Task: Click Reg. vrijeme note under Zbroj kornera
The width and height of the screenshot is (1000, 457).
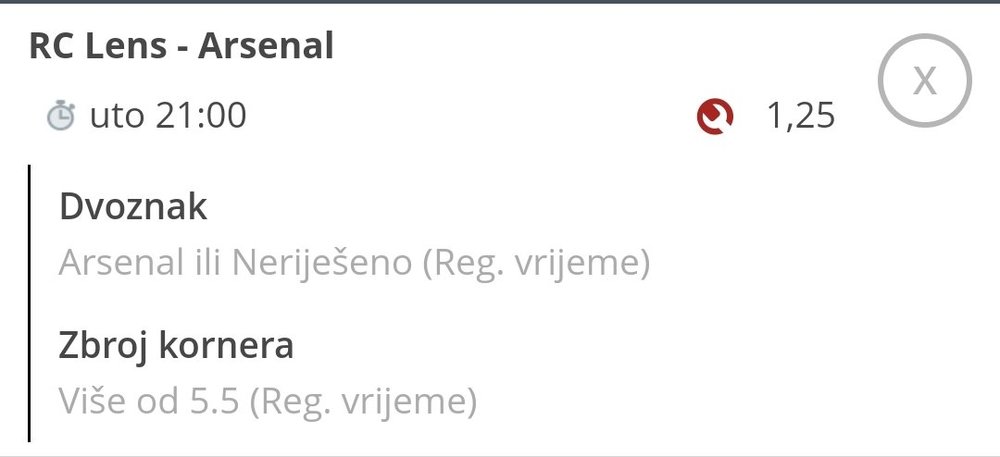Action: (361, 402)
